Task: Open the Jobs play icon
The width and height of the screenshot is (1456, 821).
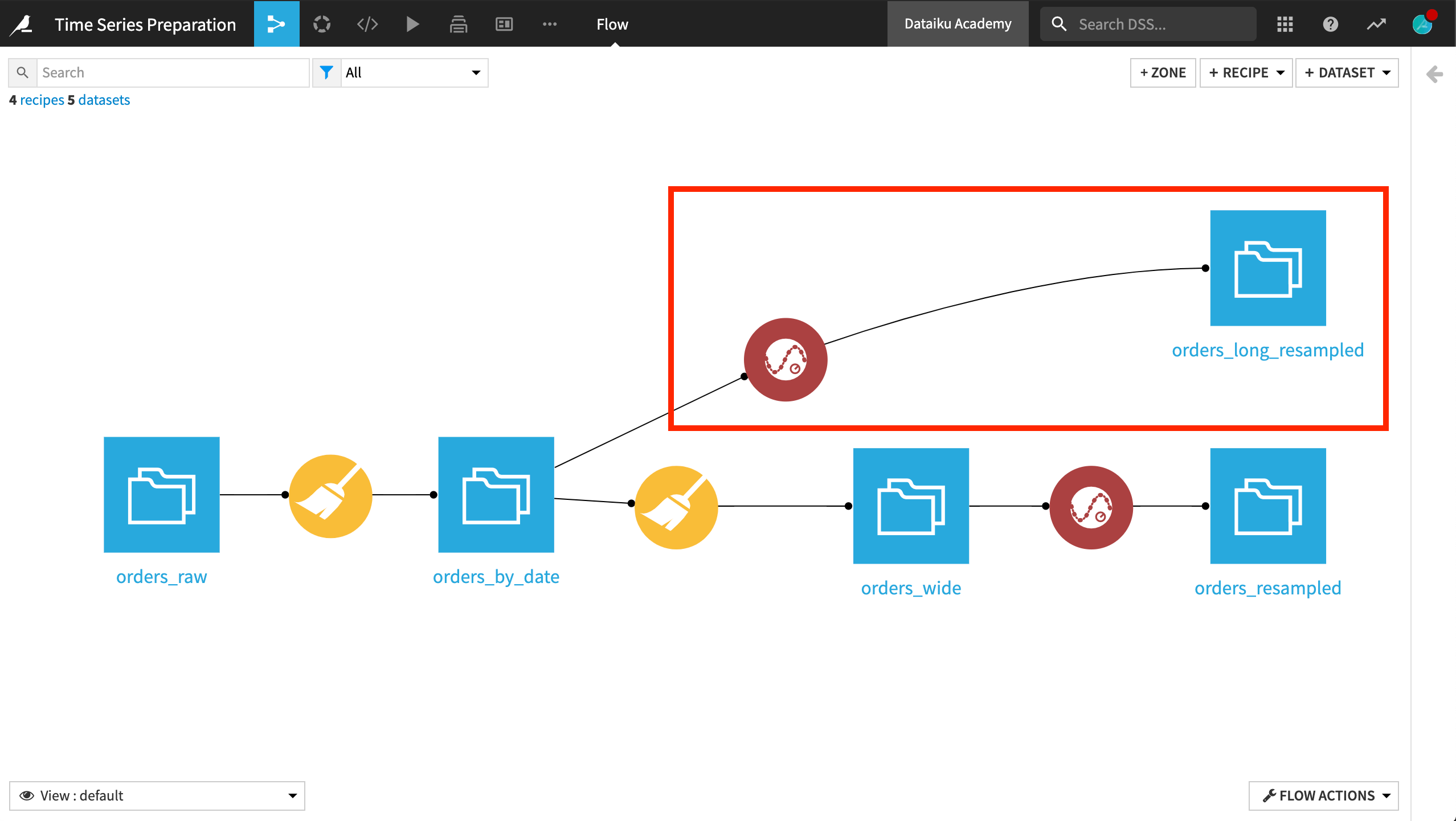Action: pos(412,24)
